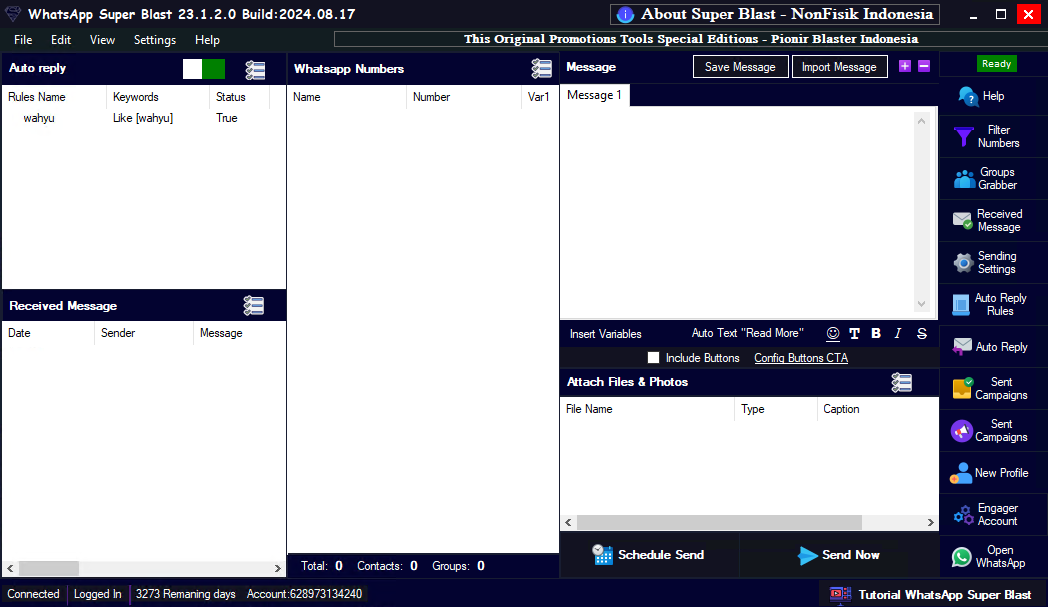This screenshot has height=607, width=1048.
Task: Open the File menu
Action: [23, 40]
